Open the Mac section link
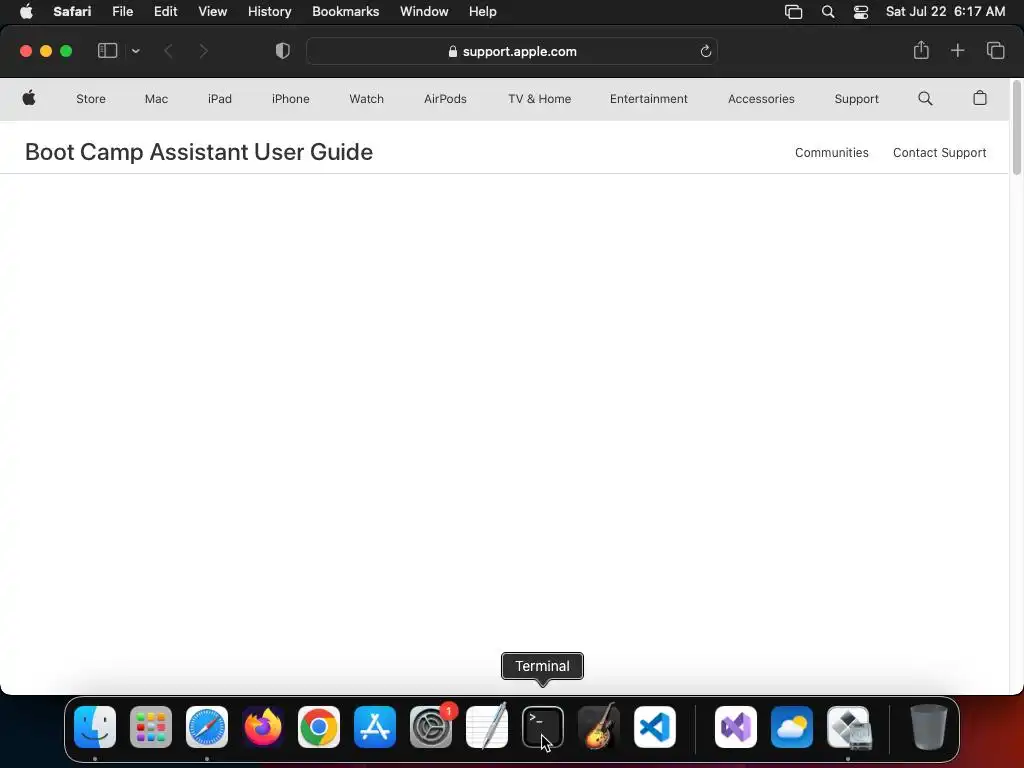Image resolution: width=1024 pixels, height=768 pixels. pos(156,99)
